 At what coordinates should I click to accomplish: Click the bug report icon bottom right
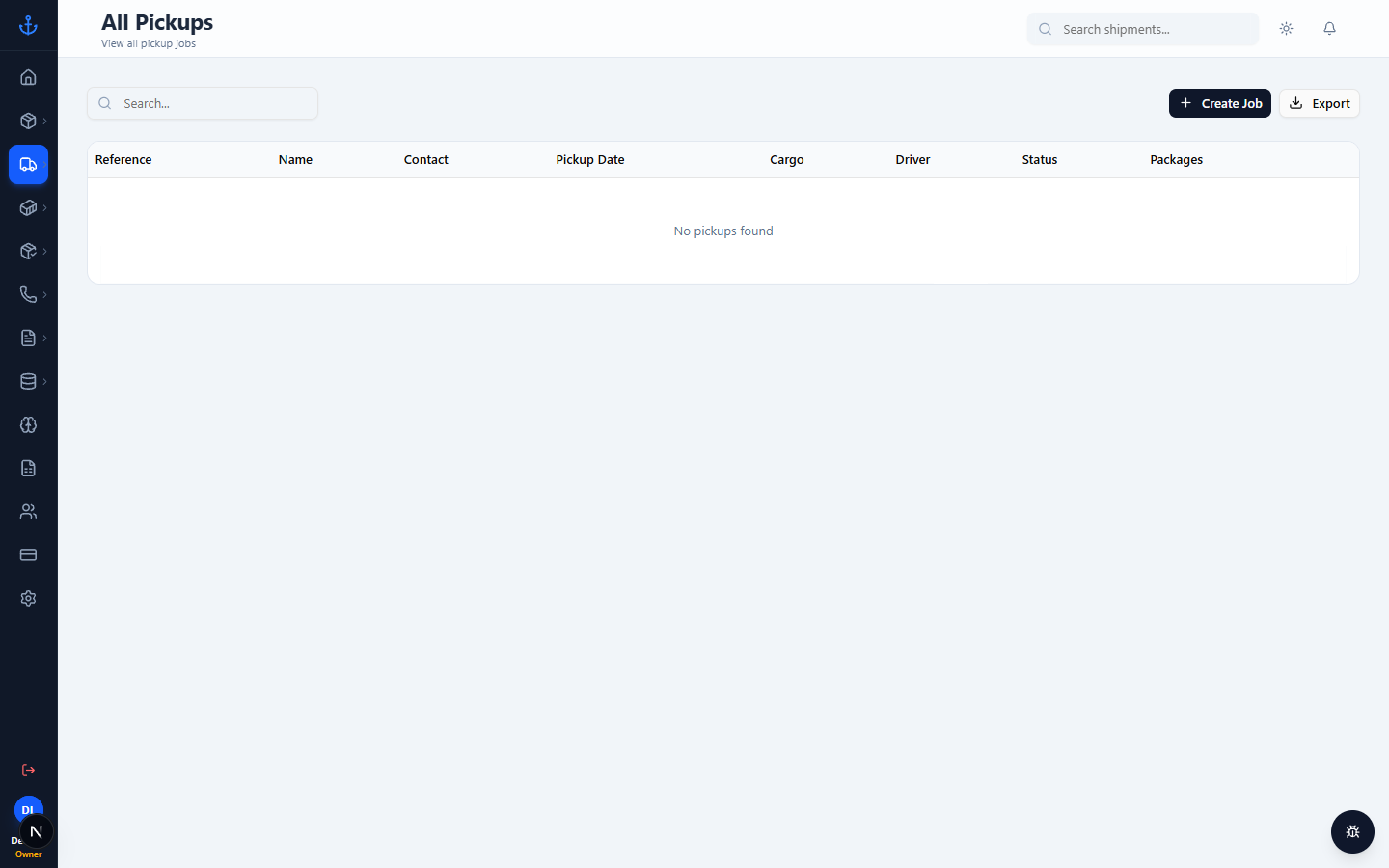[1352, 831]
